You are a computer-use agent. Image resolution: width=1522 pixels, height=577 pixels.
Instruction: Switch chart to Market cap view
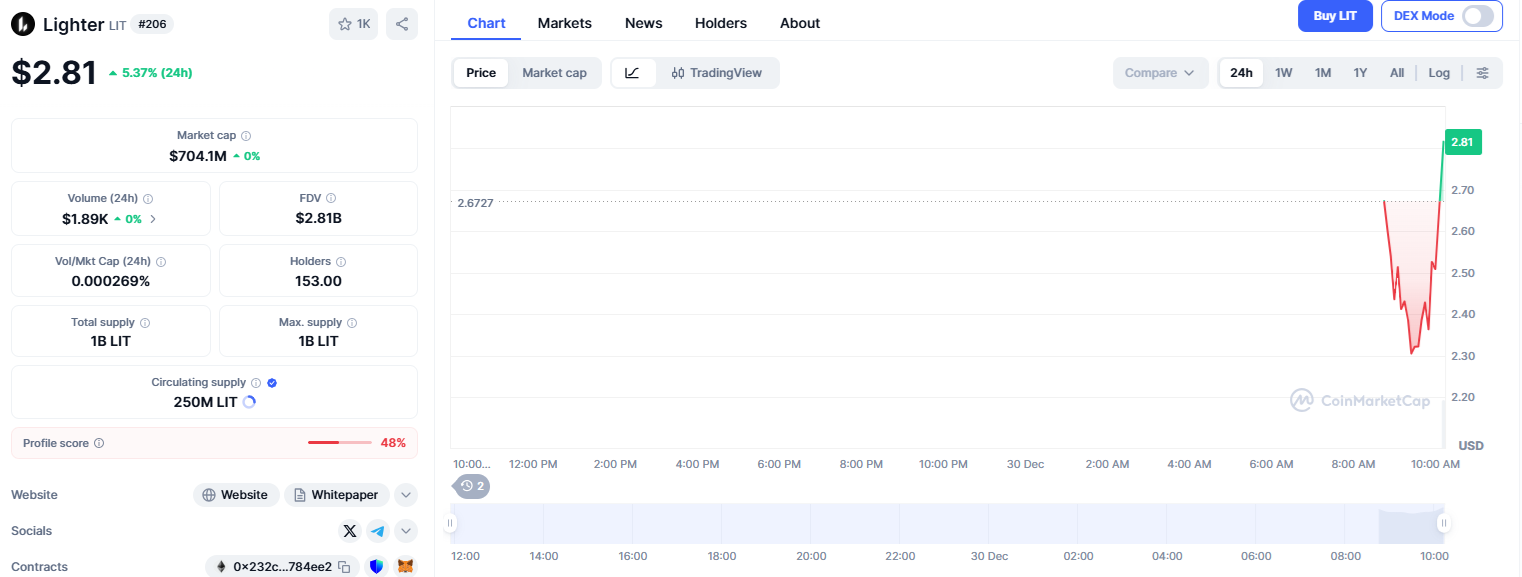click(x=554, y=73)
